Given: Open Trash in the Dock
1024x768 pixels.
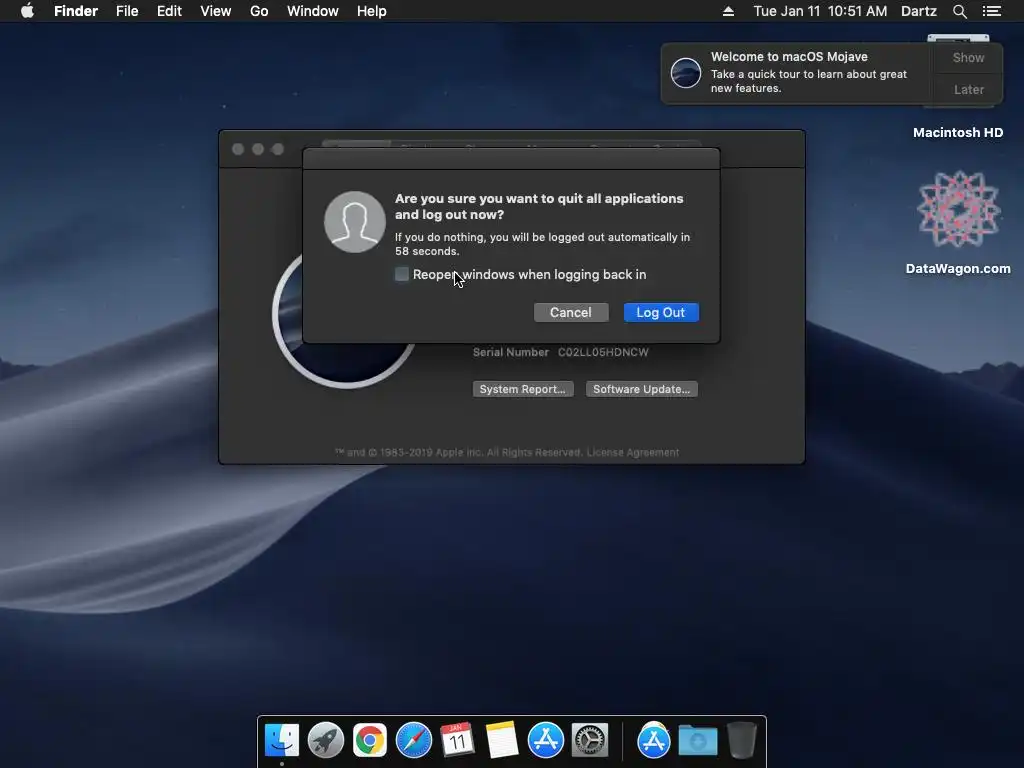Looking at the screenshot, I should tap(742, 741).
